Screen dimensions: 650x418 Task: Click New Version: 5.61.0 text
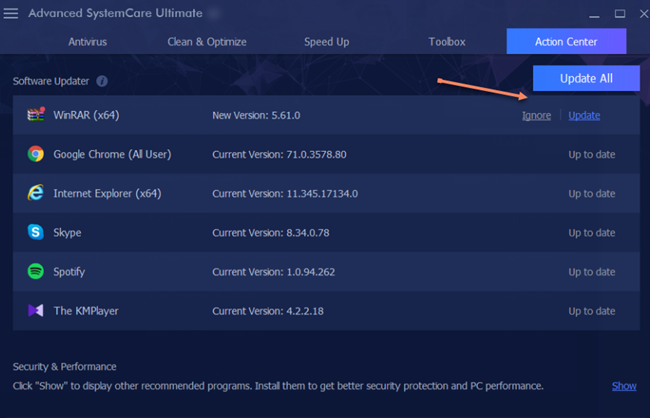[256, 115]
